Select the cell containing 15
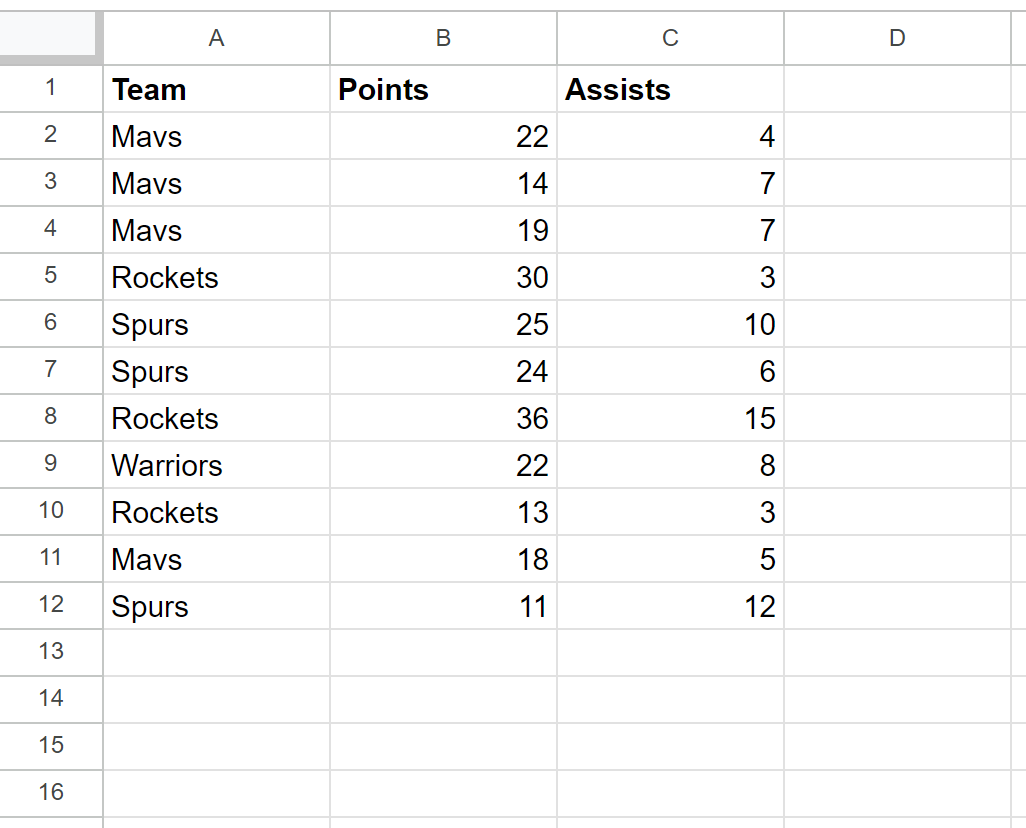The width and height of the screenshot is (1026, 828). pyautogui.click(x=671, y=418)
